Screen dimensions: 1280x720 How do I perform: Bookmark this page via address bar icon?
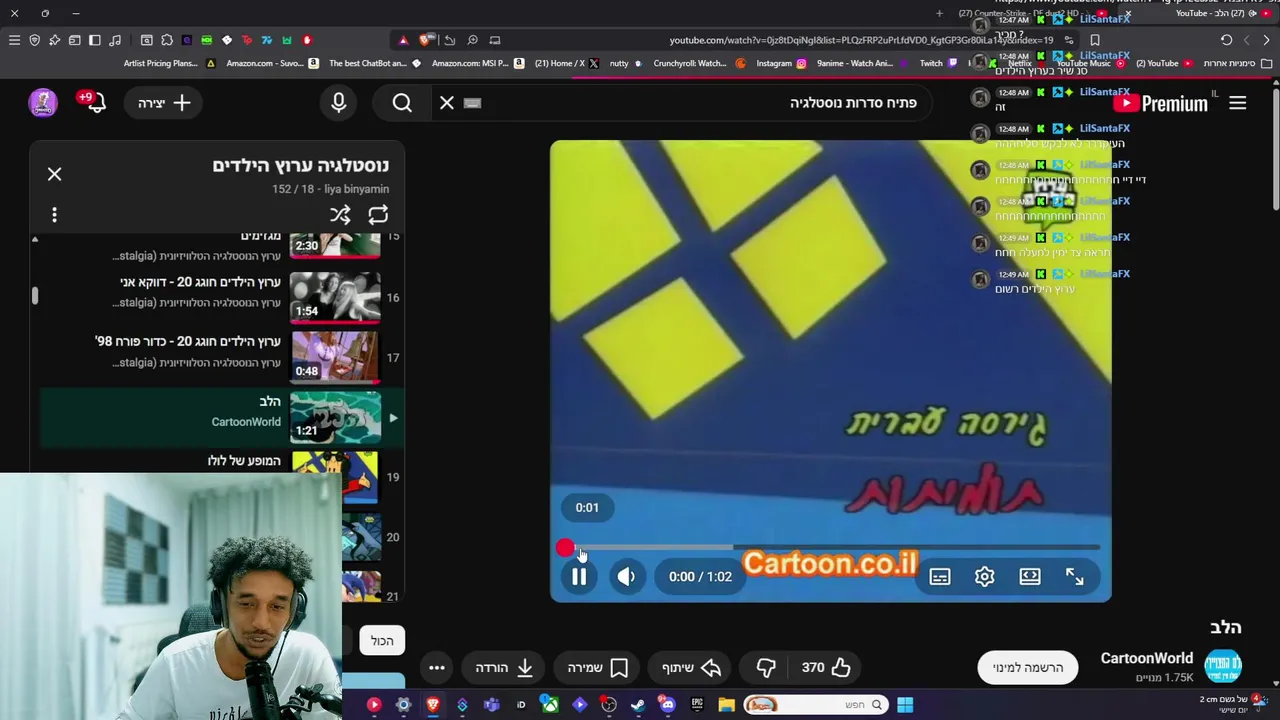coord(1095,40)
